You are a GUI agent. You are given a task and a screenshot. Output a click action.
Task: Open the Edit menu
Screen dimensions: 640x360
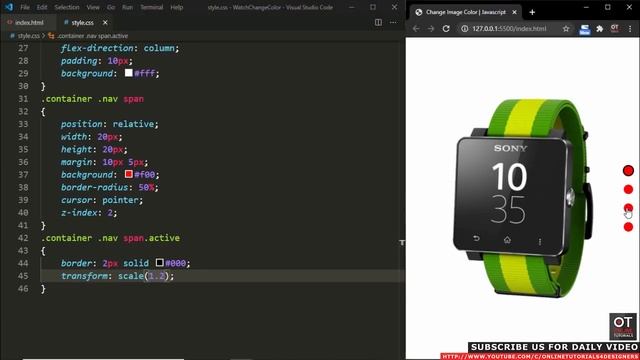42,7
